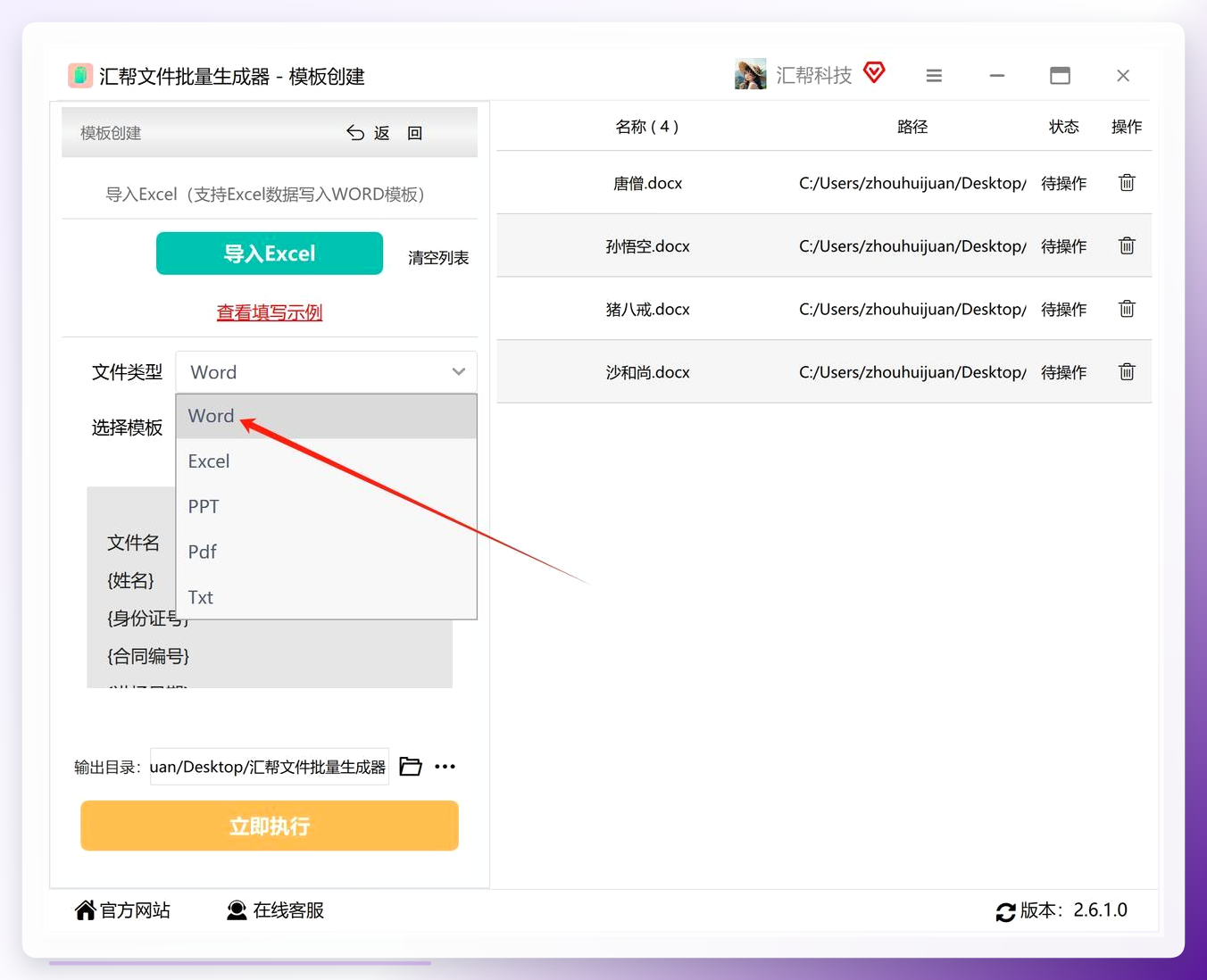
Task: Click the home icon for 官方网站
Action: click(x=85, y=910)
